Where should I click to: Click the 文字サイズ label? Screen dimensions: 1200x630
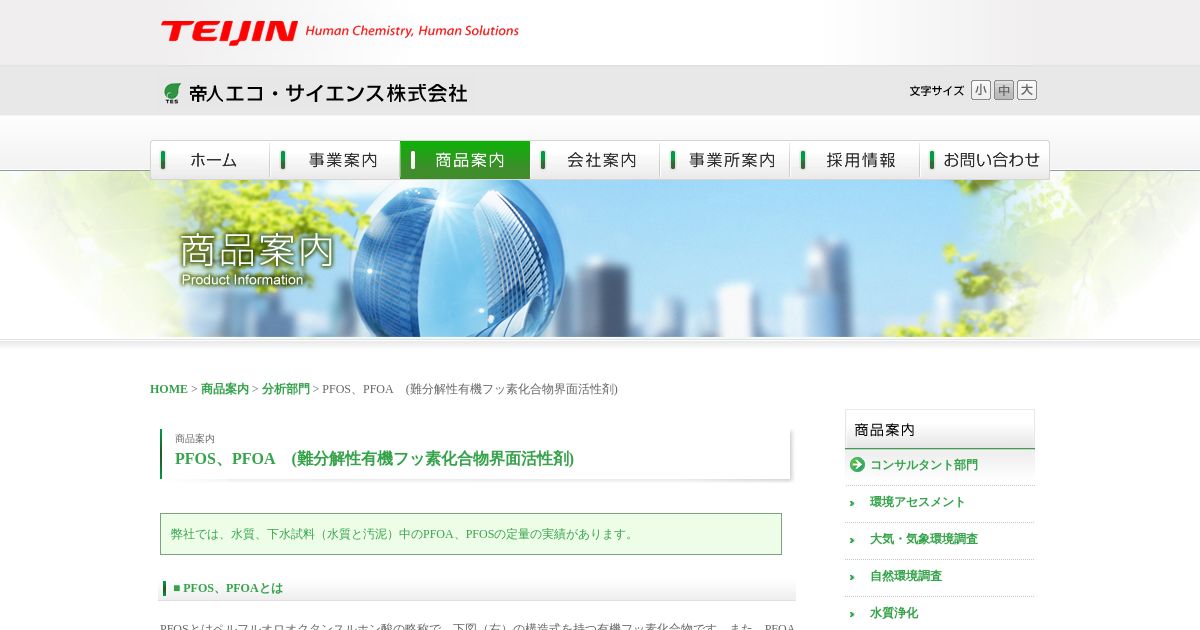(x=937, y=91)
